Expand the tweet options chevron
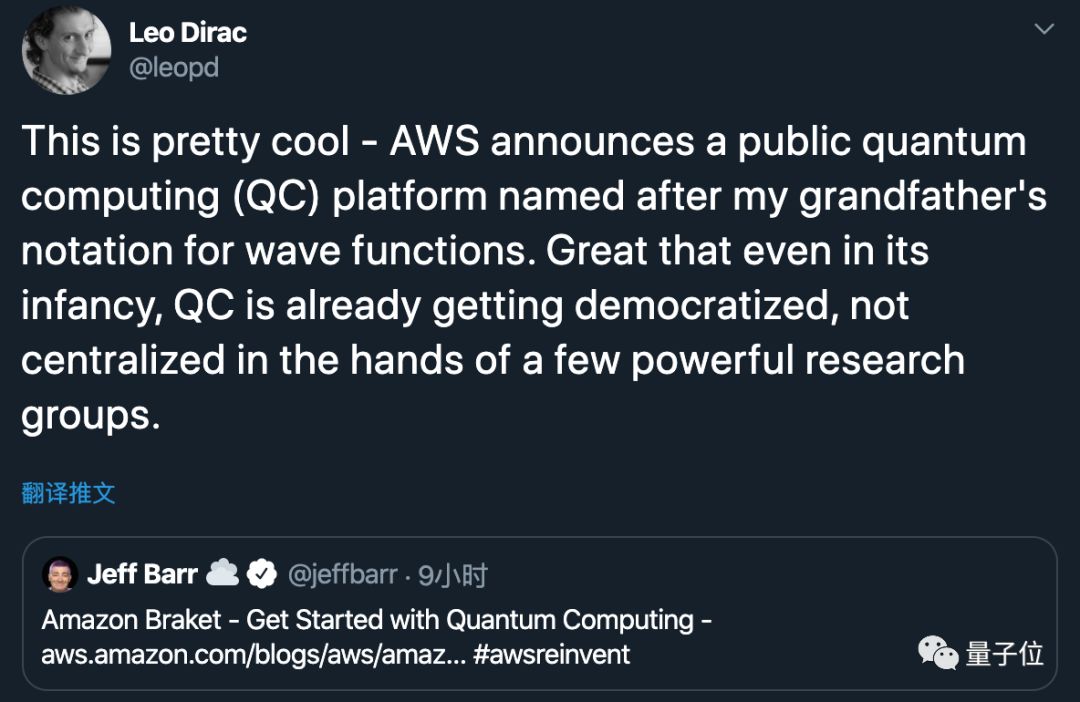The width and height of the screenshot is (1080, 702). (1044, 30)
